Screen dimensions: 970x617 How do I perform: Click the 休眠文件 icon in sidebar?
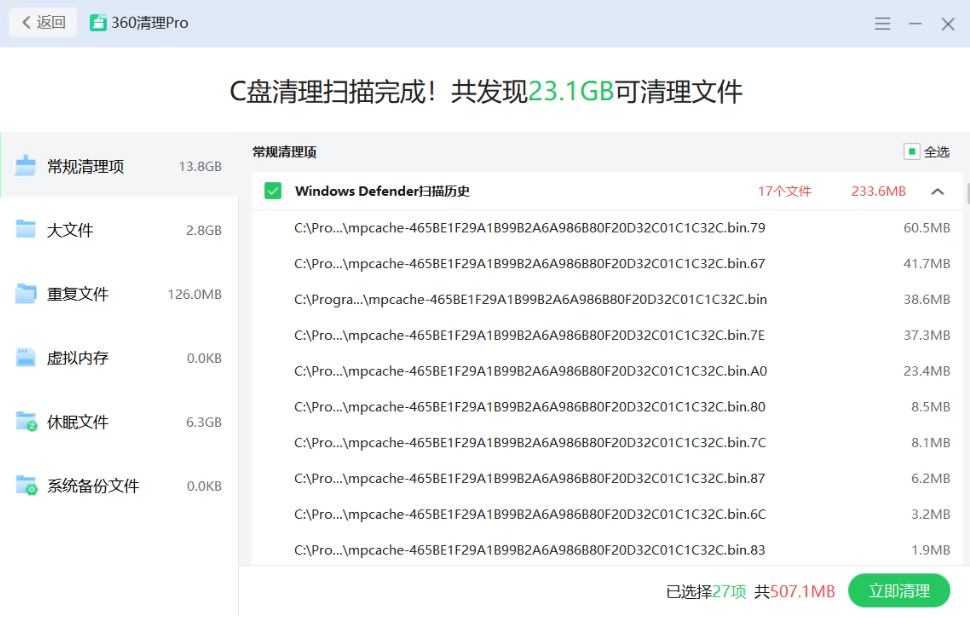tap(26, 422)
